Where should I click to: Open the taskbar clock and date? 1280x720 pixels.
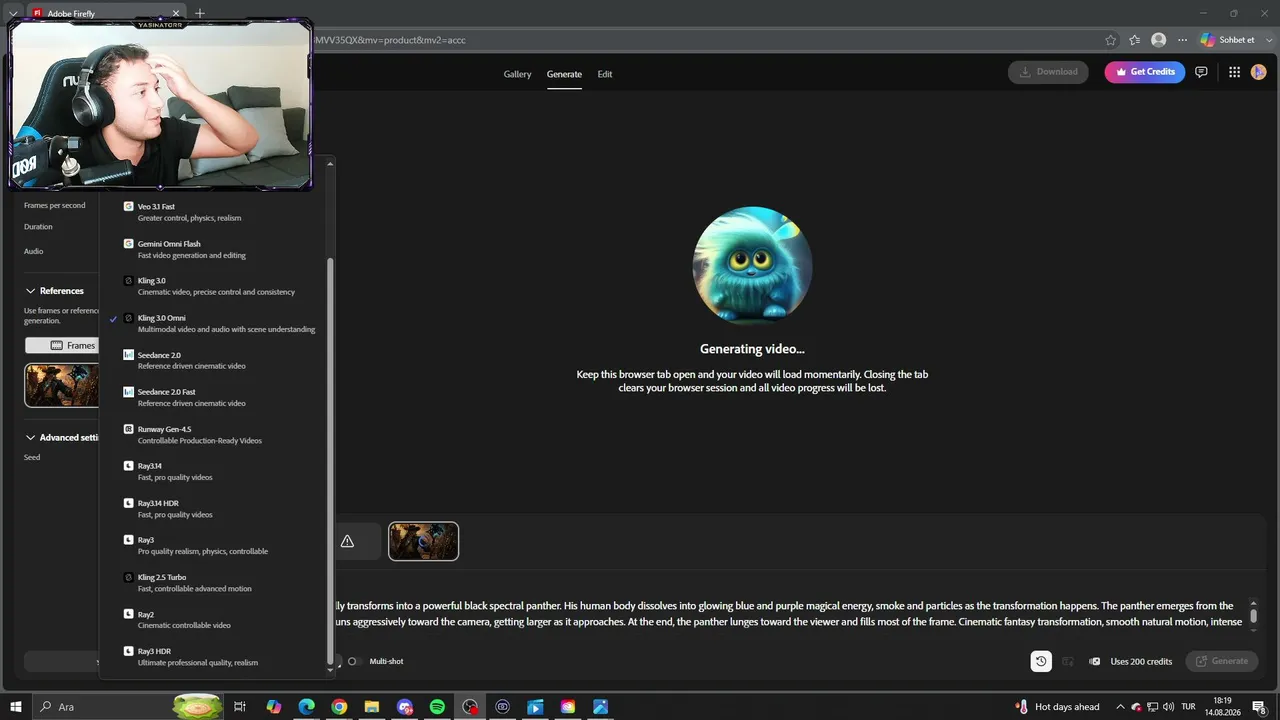tap(1221, 707)
